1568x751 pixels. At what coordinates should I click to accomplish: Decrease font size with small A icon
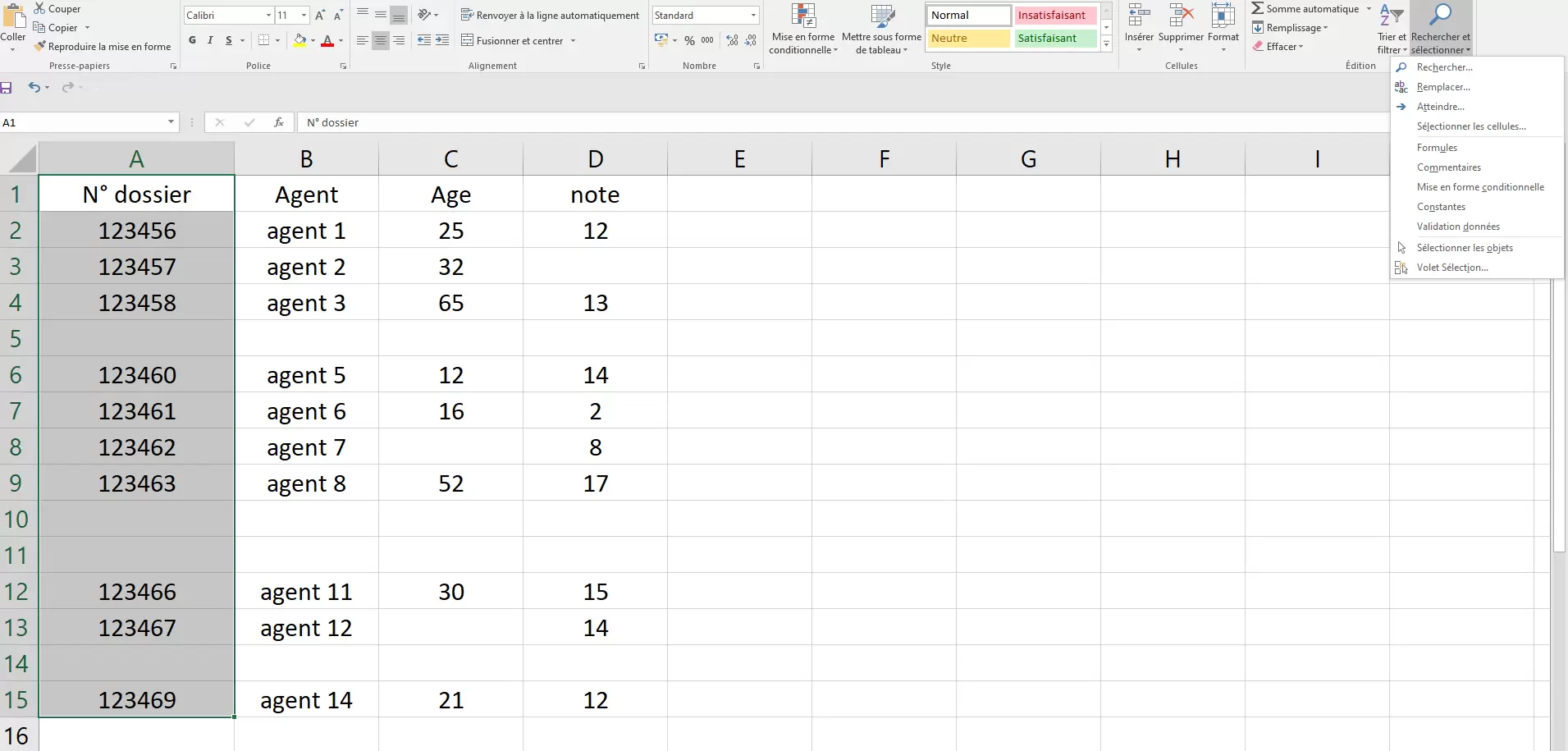[337, 15]
